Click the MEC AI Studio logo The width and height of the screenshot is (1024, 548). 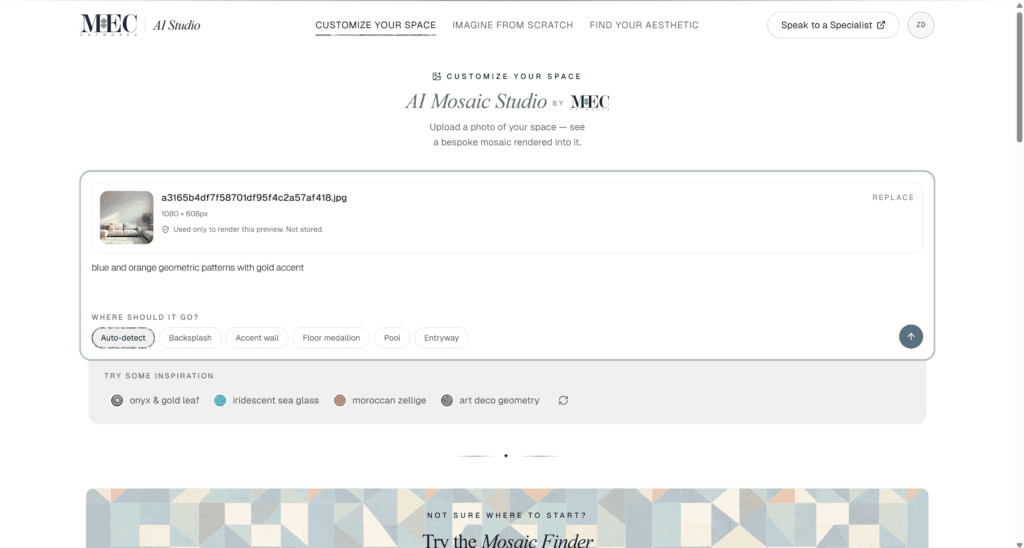coord(140,25)
